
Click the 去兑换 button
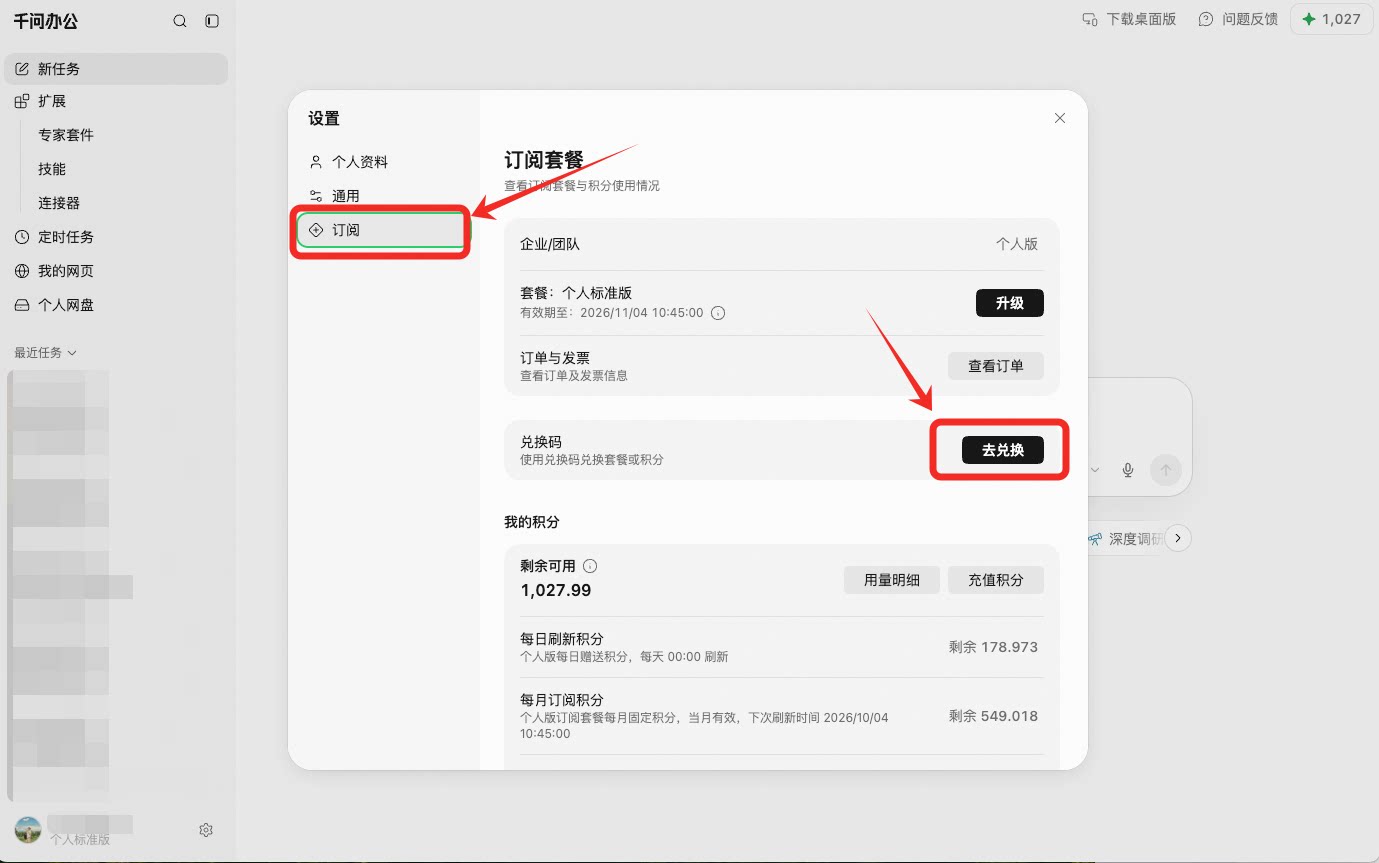(x=1003, y=450)
